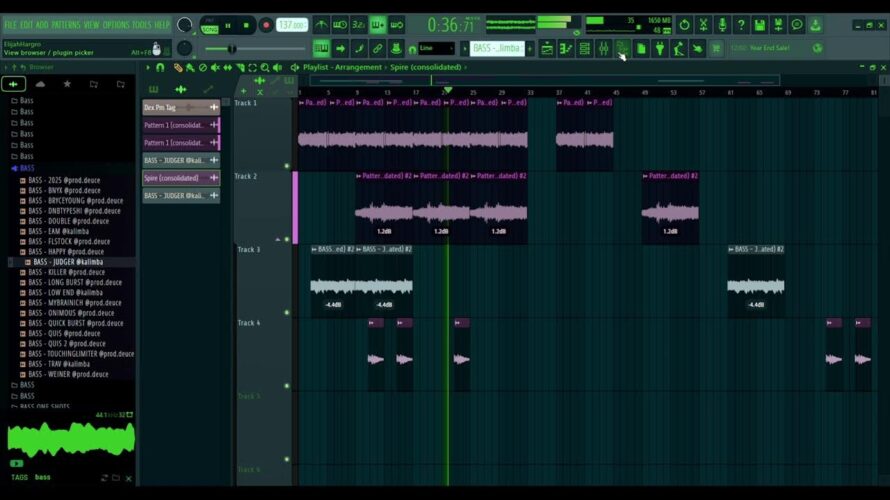
Task: Click the download content icon
Action: tap(816, 25)
